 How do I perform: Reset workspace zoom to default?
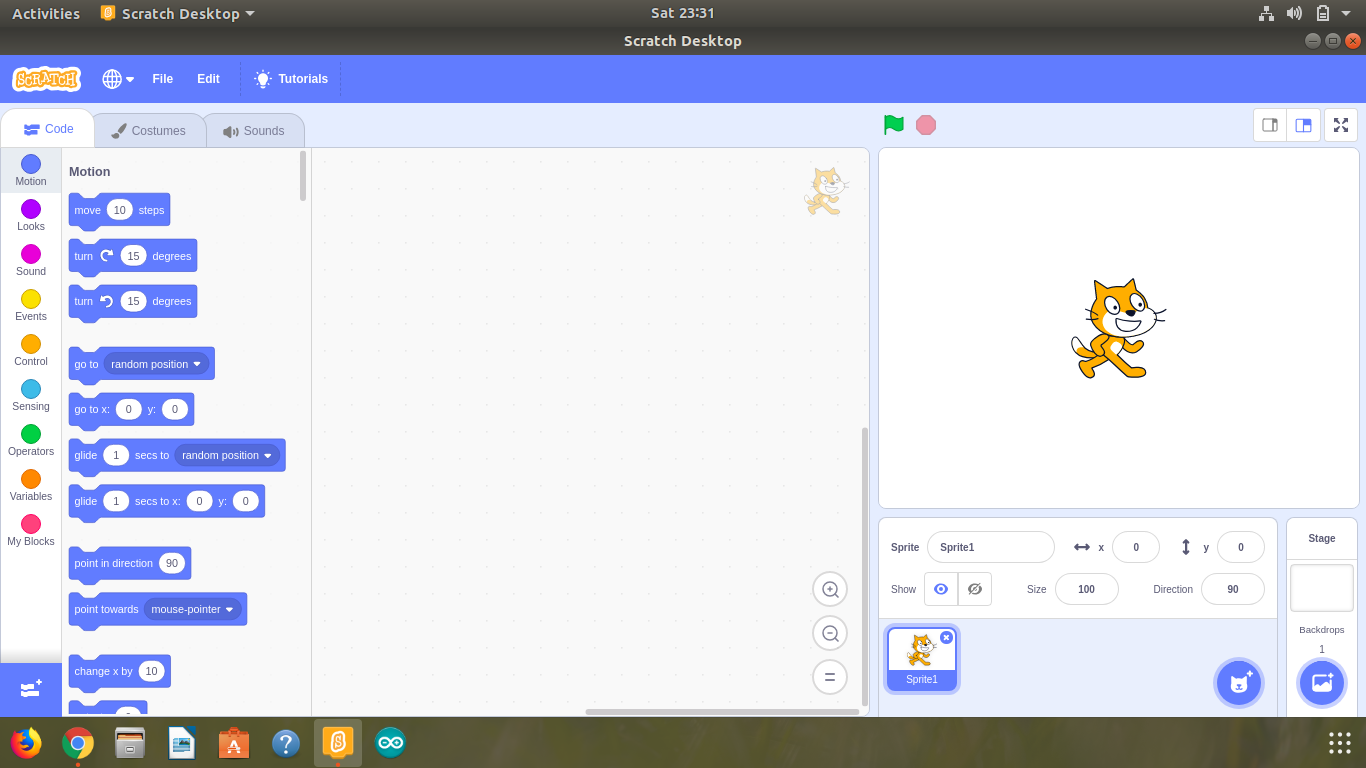click(830, 677)
